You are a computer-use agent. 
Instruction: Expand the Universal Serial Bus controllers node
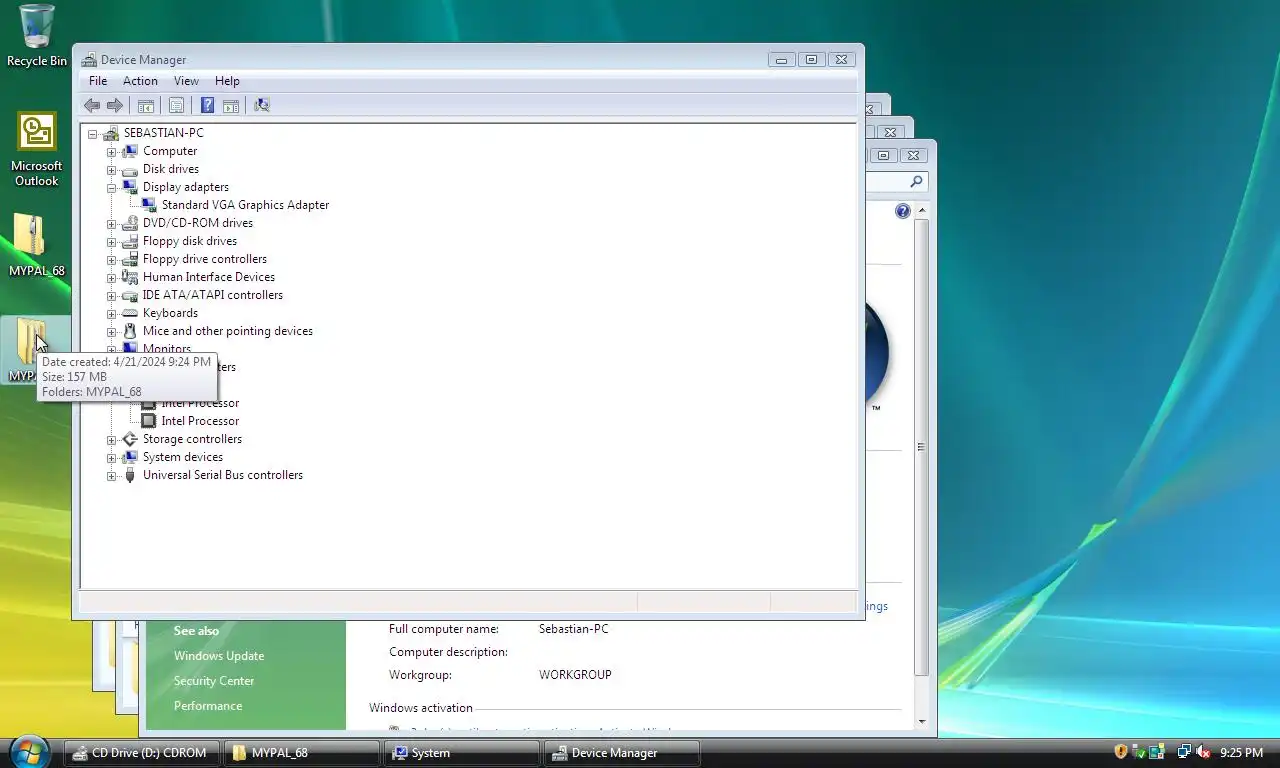[111, 475]
